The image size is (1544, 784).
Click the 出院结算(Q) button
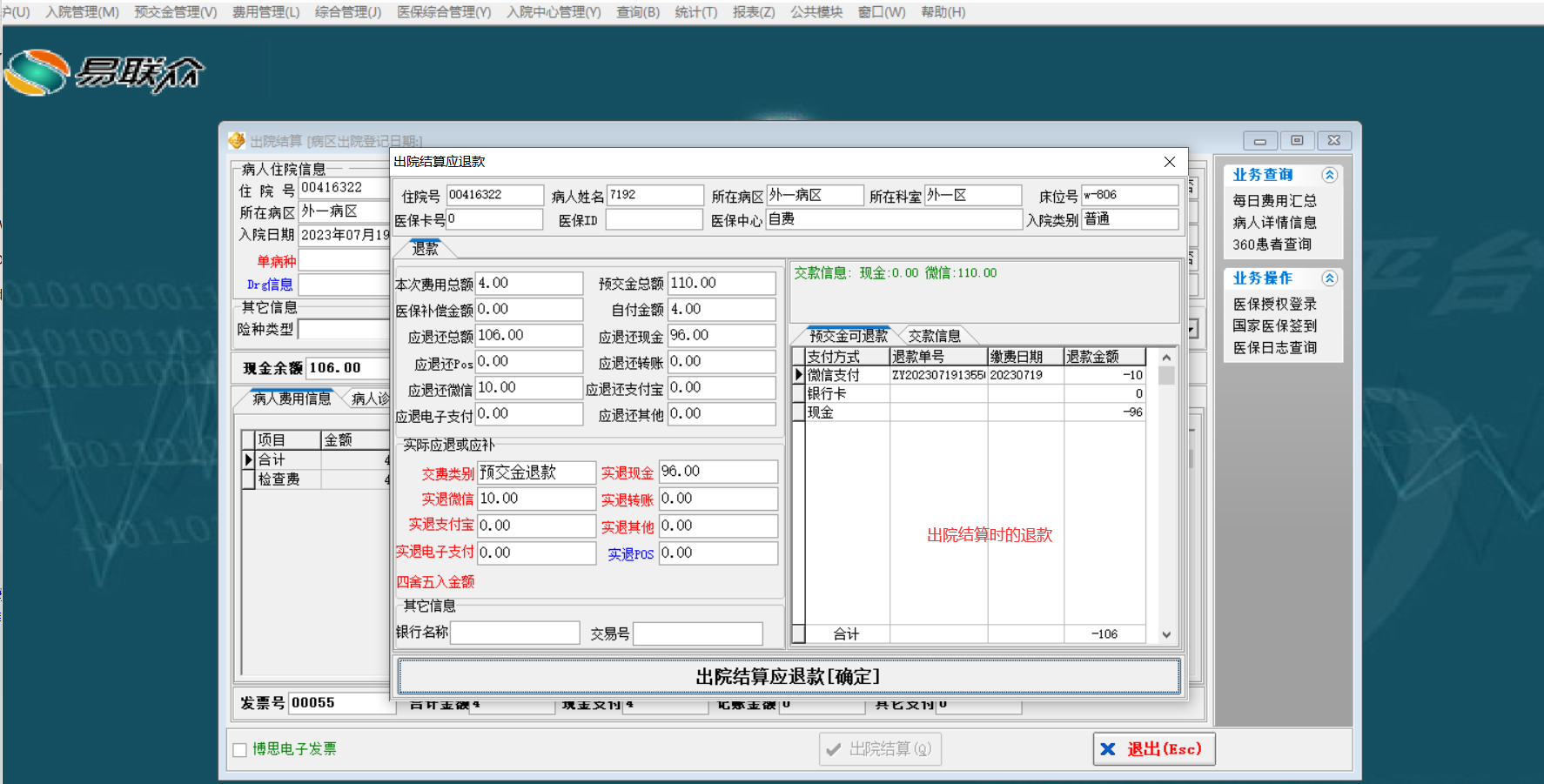(x=880, y=749)
